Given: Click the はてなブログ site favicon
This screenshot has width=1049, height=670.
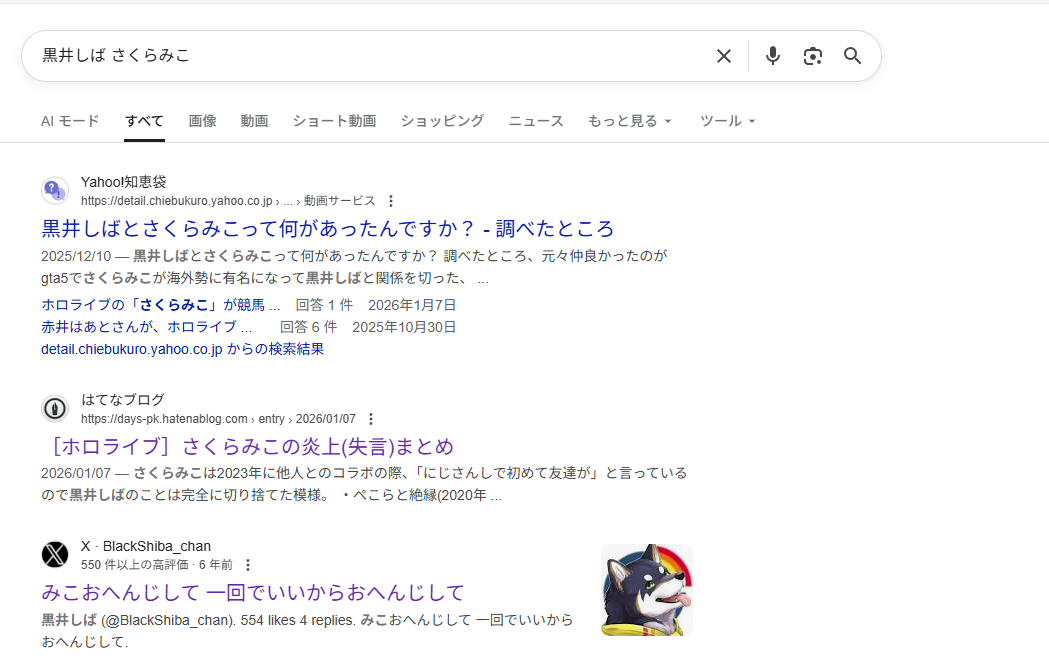Looking at the screenshot, I should [x=55, y=409].
